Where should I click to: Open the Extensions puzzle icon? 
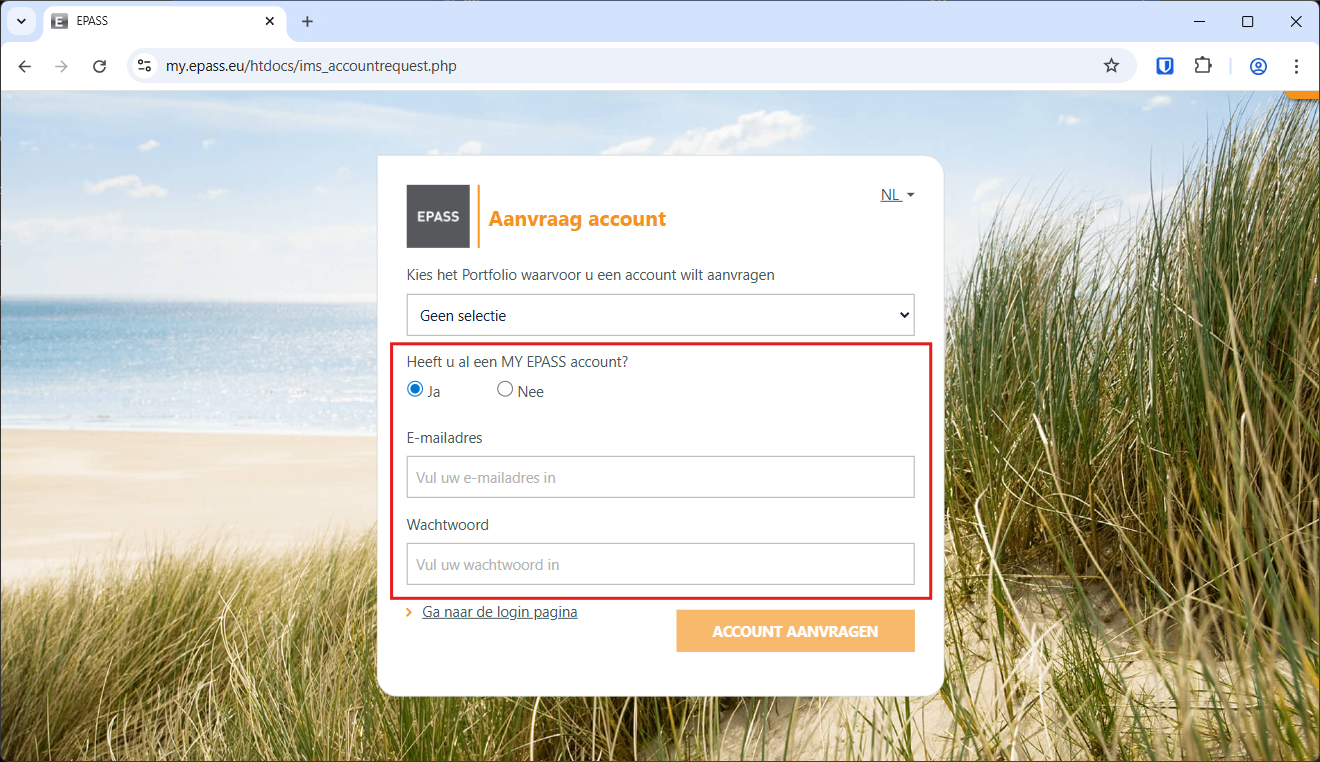[1203, 66]
